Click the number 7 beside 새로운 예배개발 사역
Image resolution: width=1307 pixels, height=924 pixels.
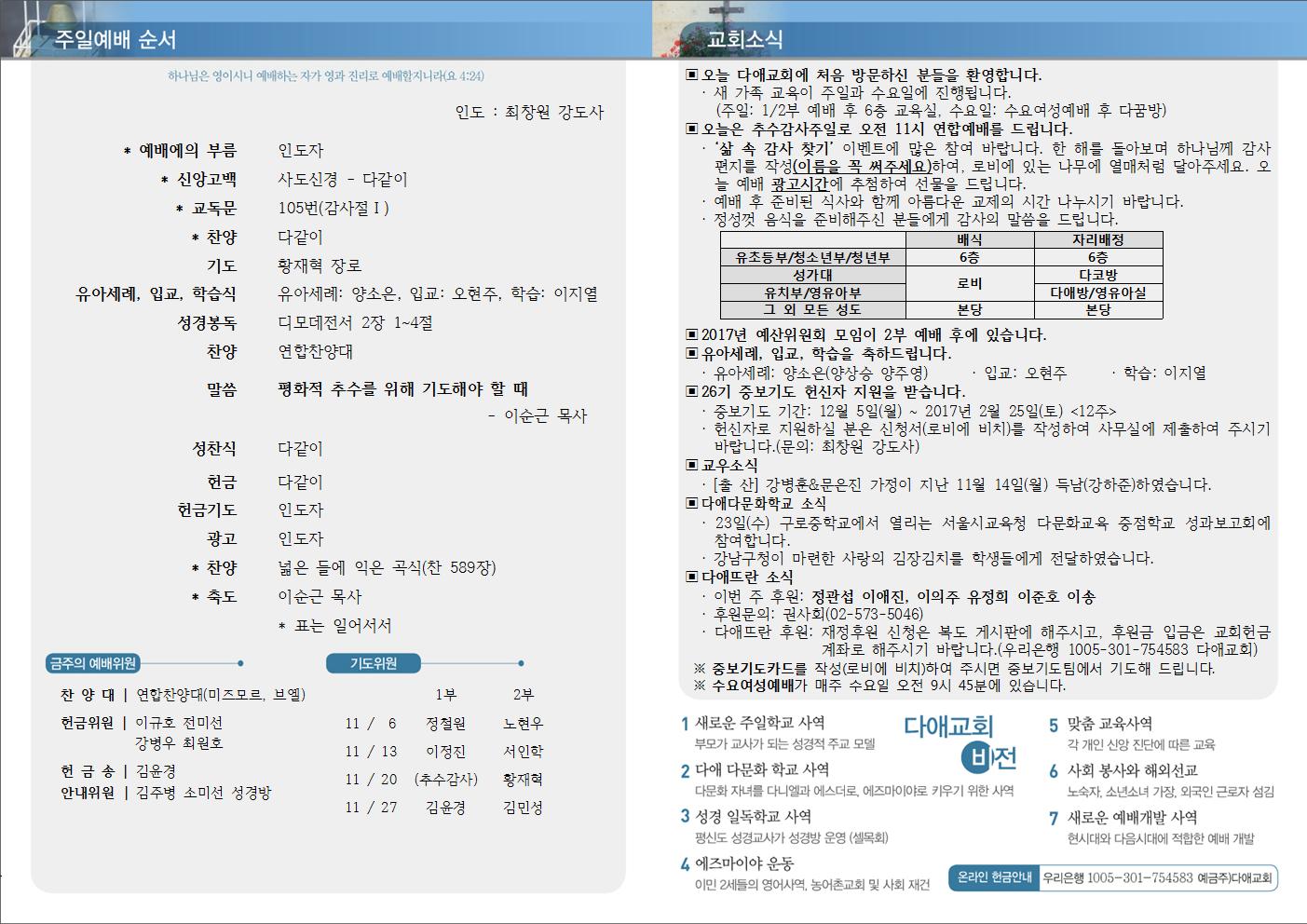coord(1054,819)
